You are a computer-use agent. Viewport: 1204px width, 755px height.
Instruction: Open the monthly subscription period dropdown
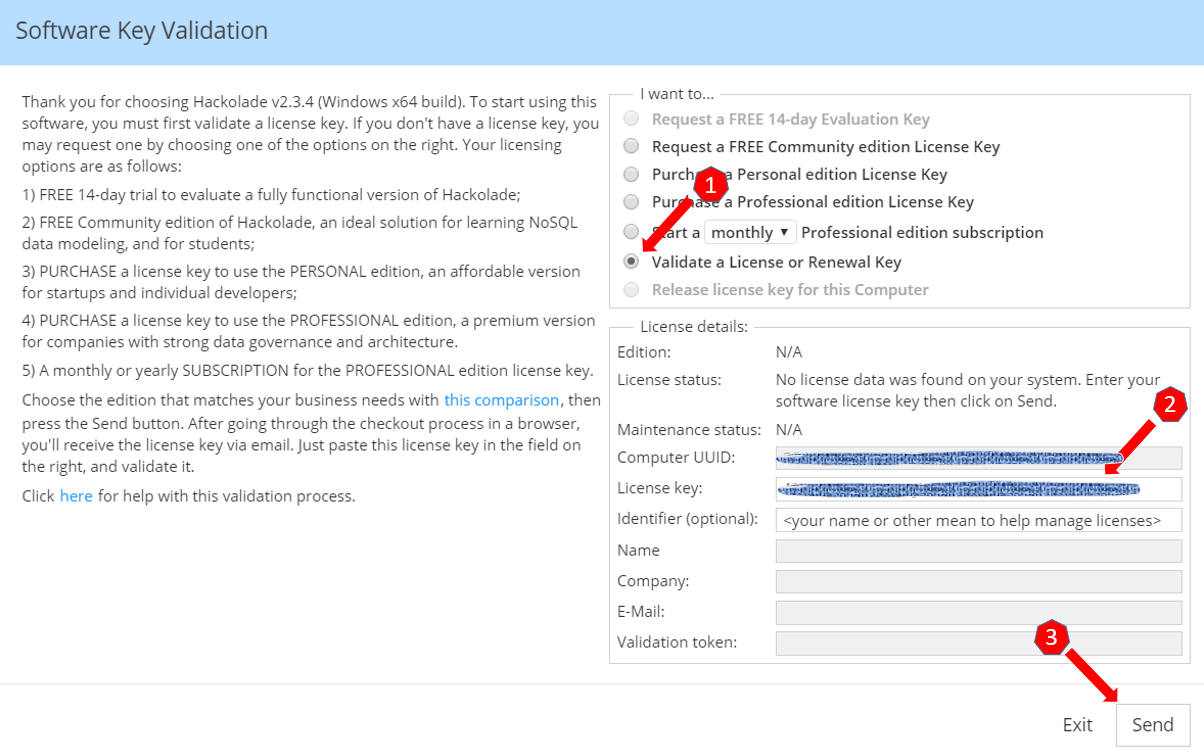pyautogui.click(x=750, y=232)
